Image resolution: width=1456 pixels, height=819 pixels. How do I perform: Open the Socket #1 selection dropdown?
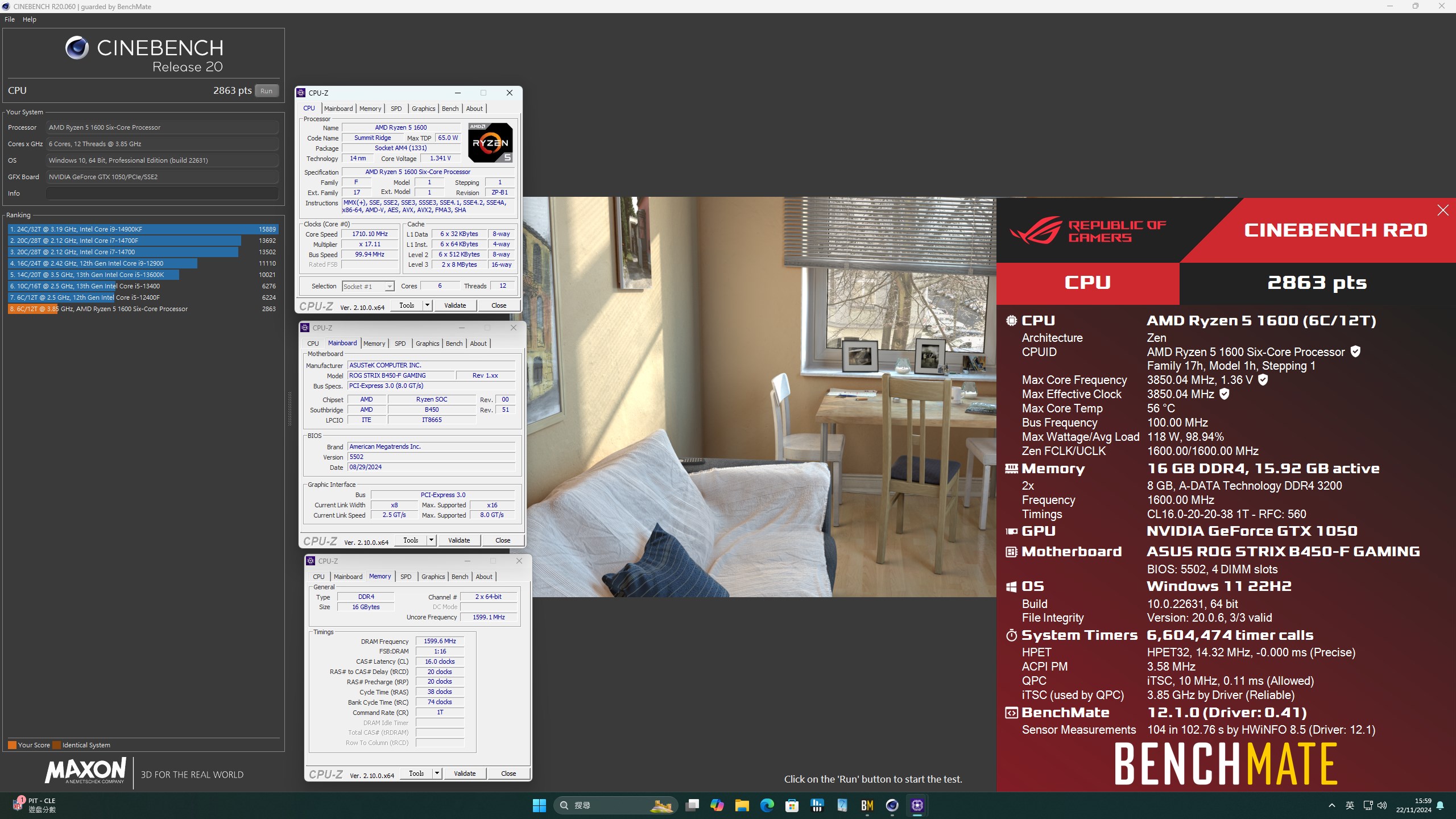click(x=368, y=287)
